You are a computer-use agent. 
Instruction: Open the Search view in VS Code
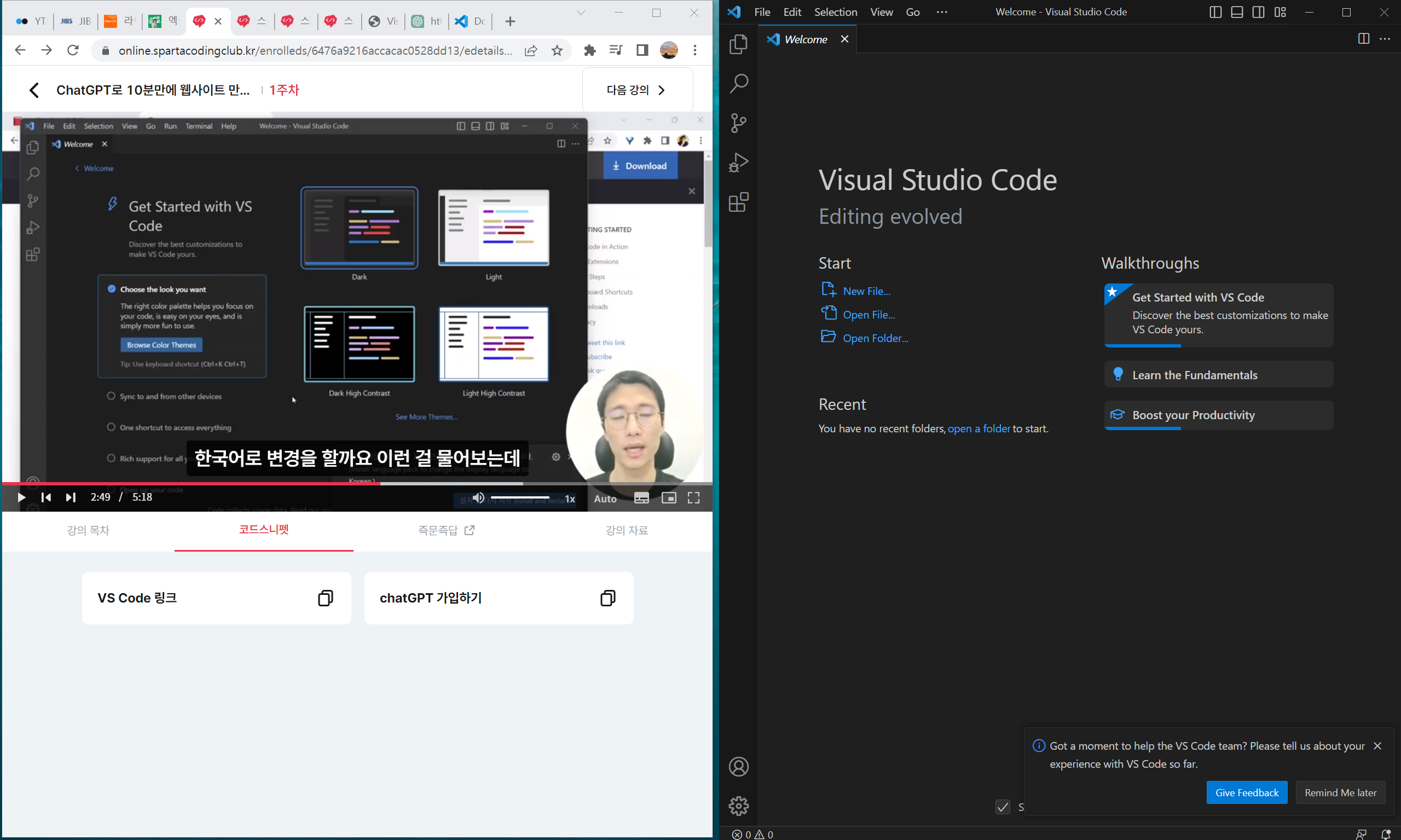point(738,84)
